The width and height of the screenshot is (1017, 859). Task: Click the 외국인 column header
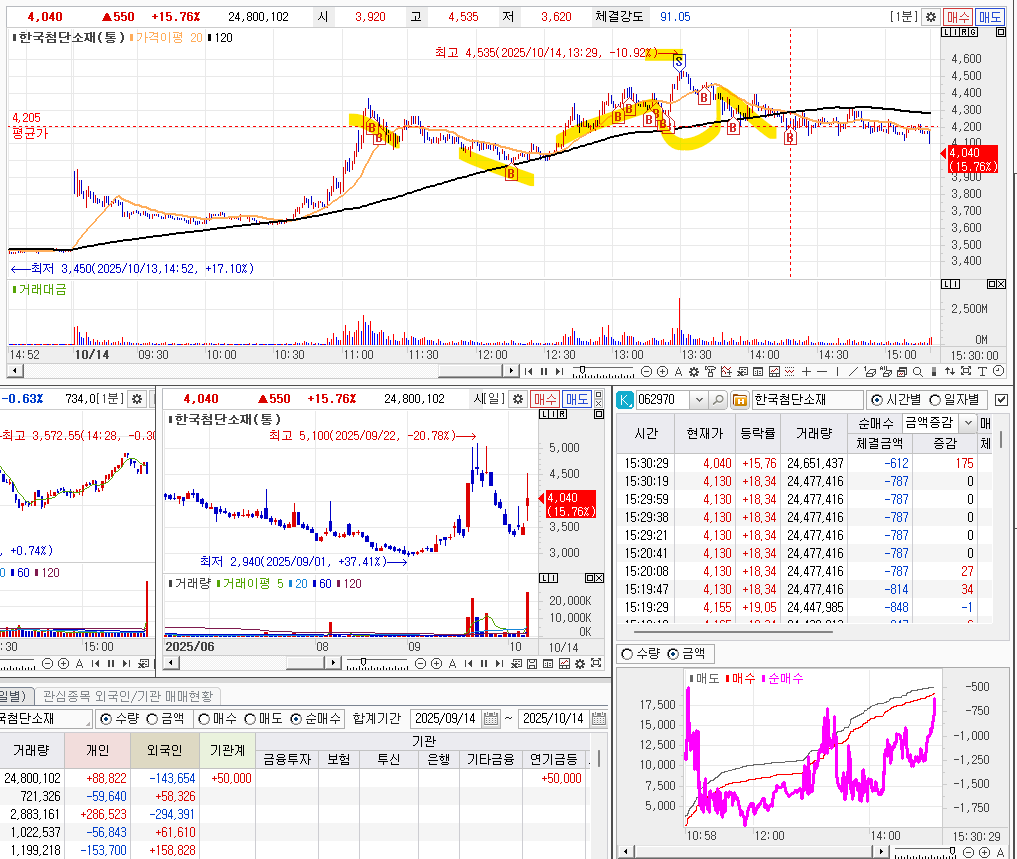(165, 751)
